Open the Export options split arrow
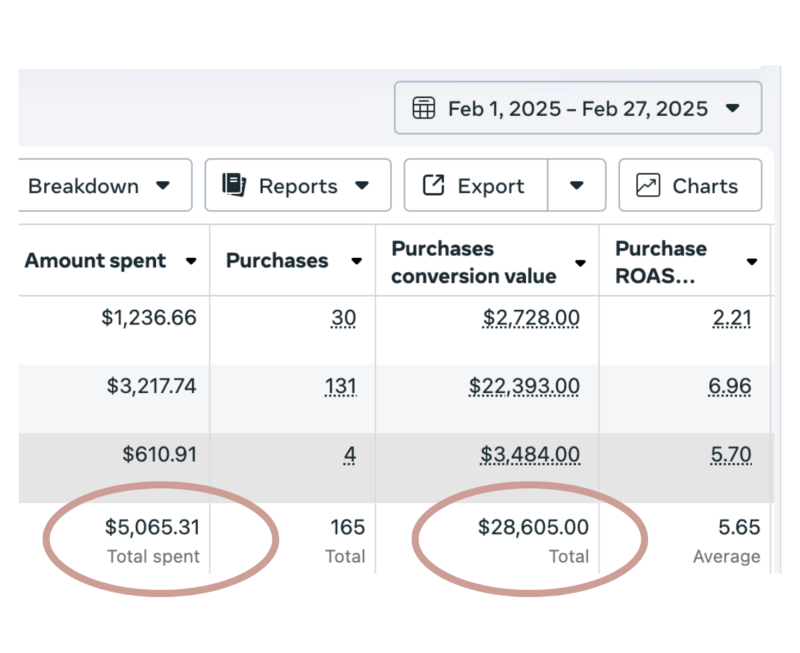The width and height of the screenshot is (800, 653). pyautogui.click(x=577, y=185)
